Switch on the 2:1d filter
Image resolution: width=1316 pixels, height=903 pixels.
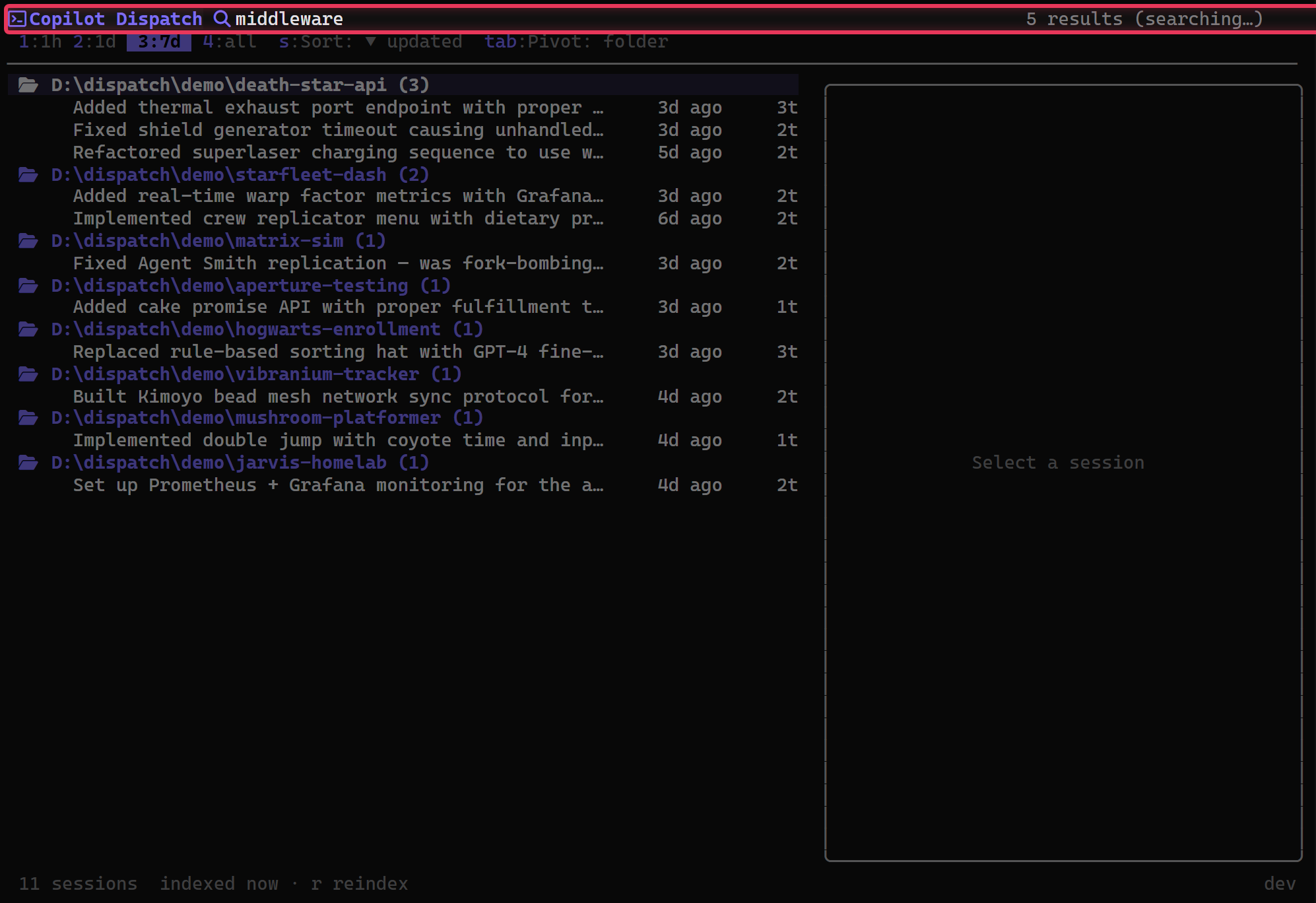[x=94, y=41]
